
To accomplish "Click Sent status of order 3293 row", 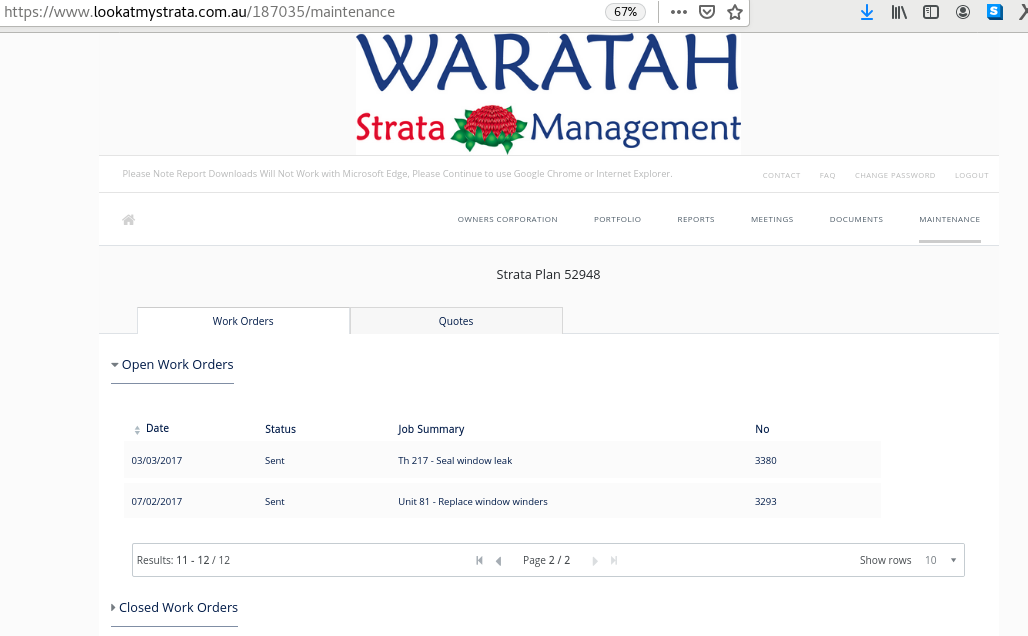I will pos(275,502).
